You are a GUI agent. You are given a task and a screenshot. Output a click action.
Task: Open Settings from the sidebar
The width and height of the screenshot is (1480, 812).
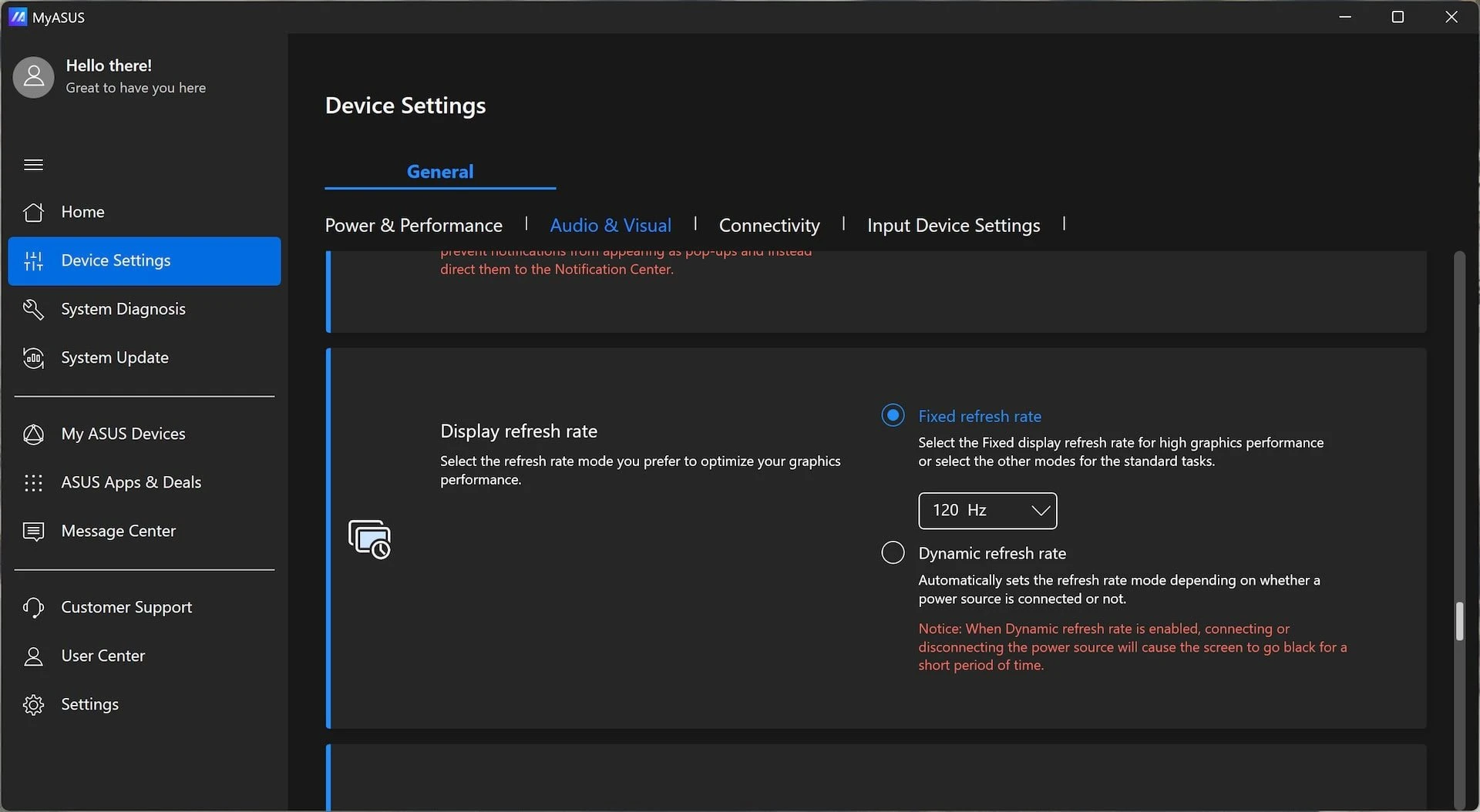tap(144, 705)
